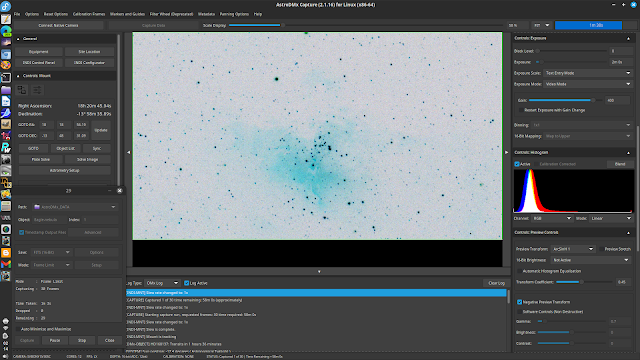The width and height of the screenshot is (640, 360).
Task: Click the down arrow below the preview area
Action: click(319, 271)
